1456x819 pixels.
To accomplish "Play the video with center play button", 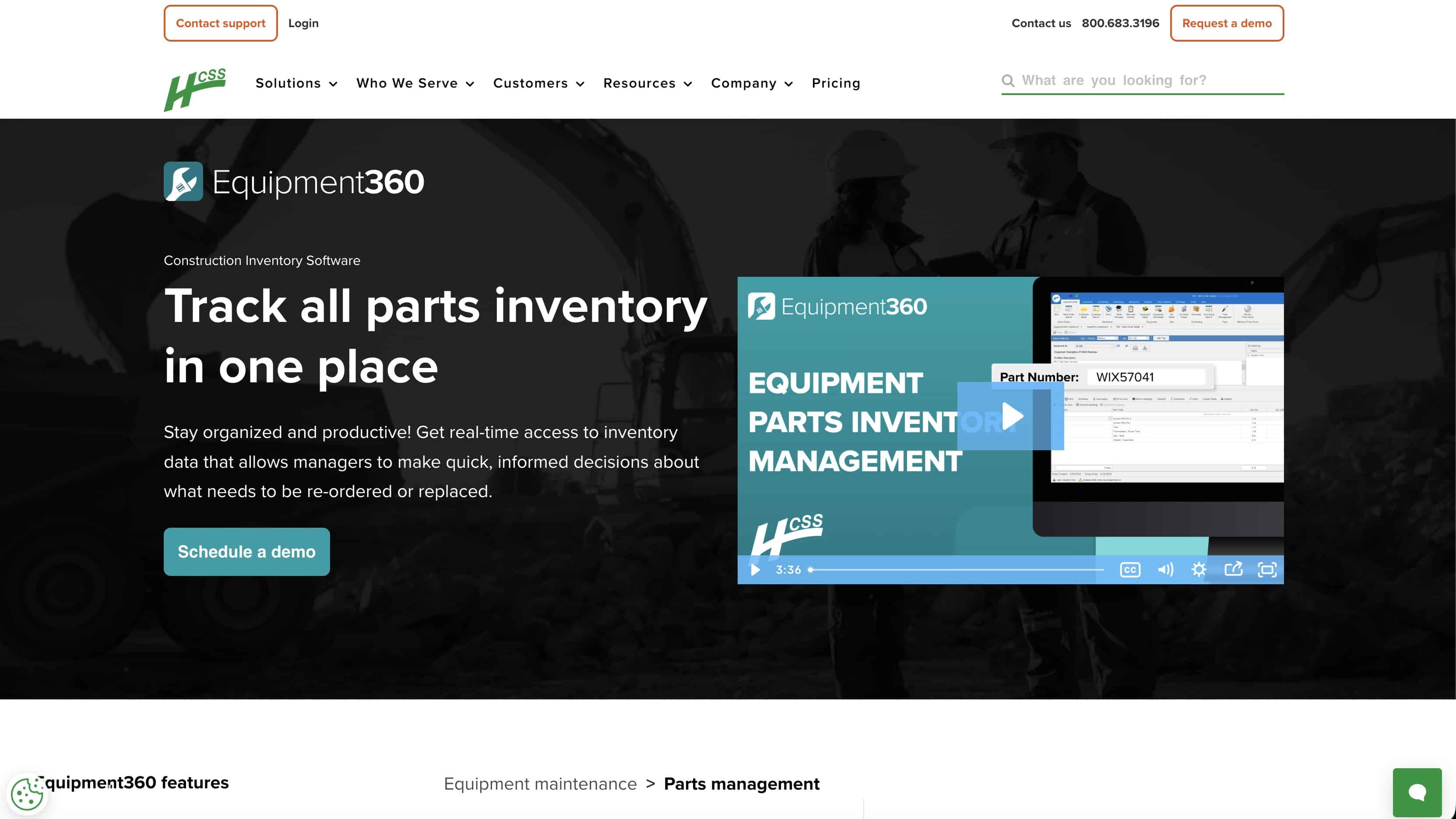I will (x=1010, y=416).
